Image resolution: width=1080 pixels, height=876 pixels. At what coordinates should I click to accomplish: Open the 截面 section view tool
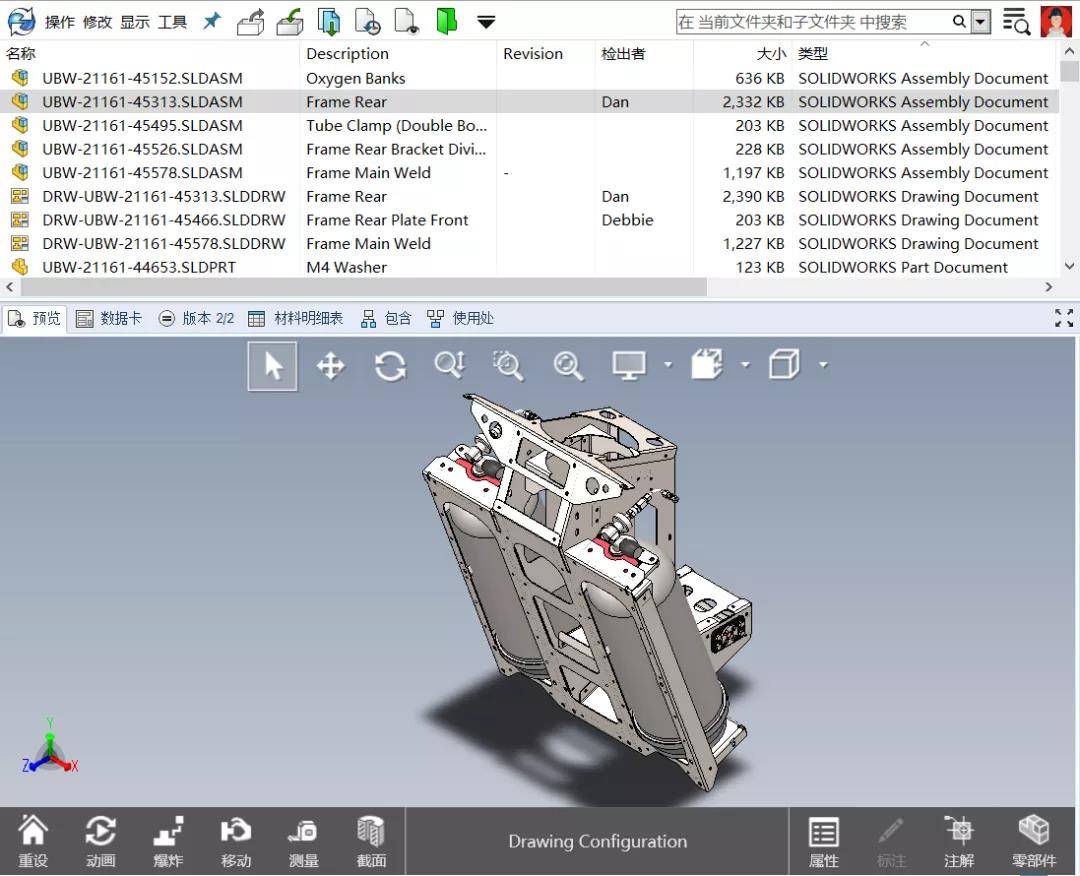point(370,840)
